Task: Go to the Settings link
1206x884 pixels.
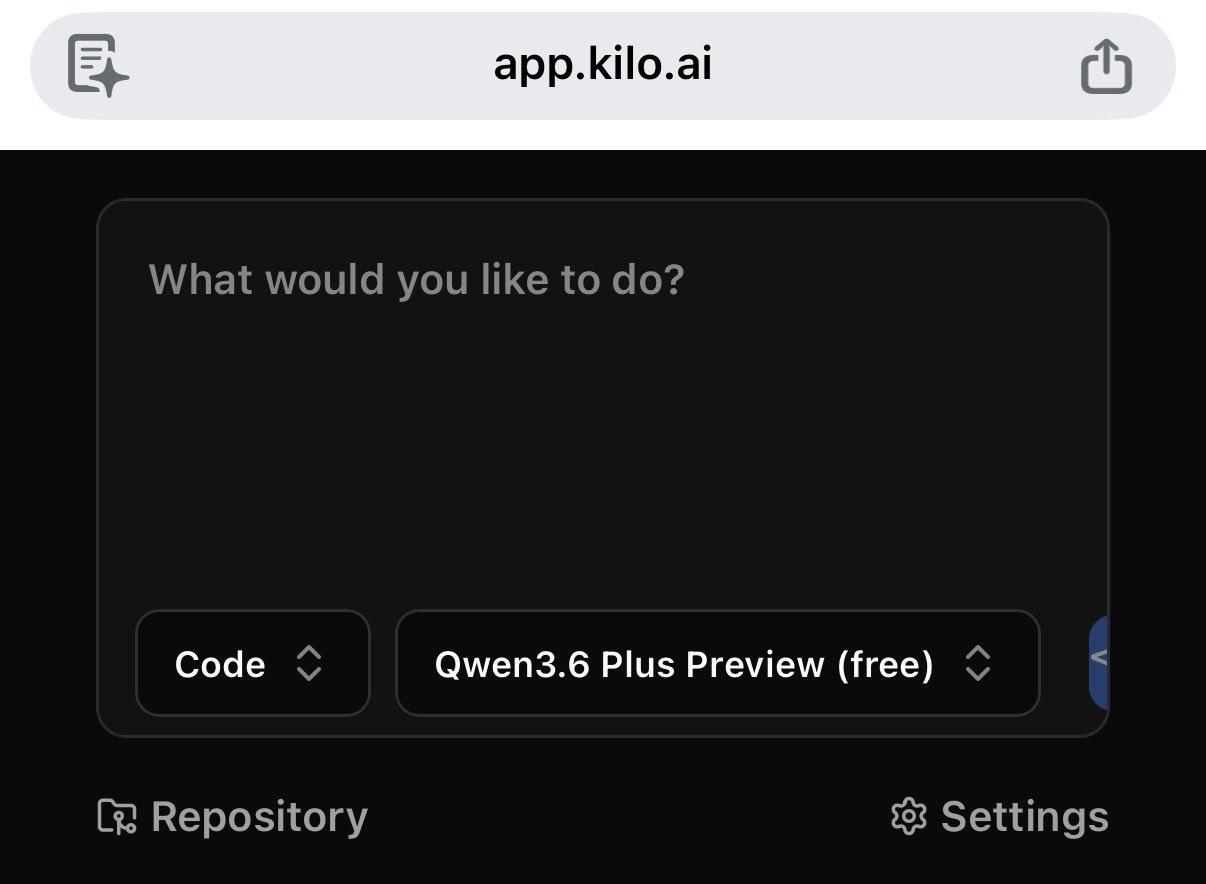Action: (999, 817)
